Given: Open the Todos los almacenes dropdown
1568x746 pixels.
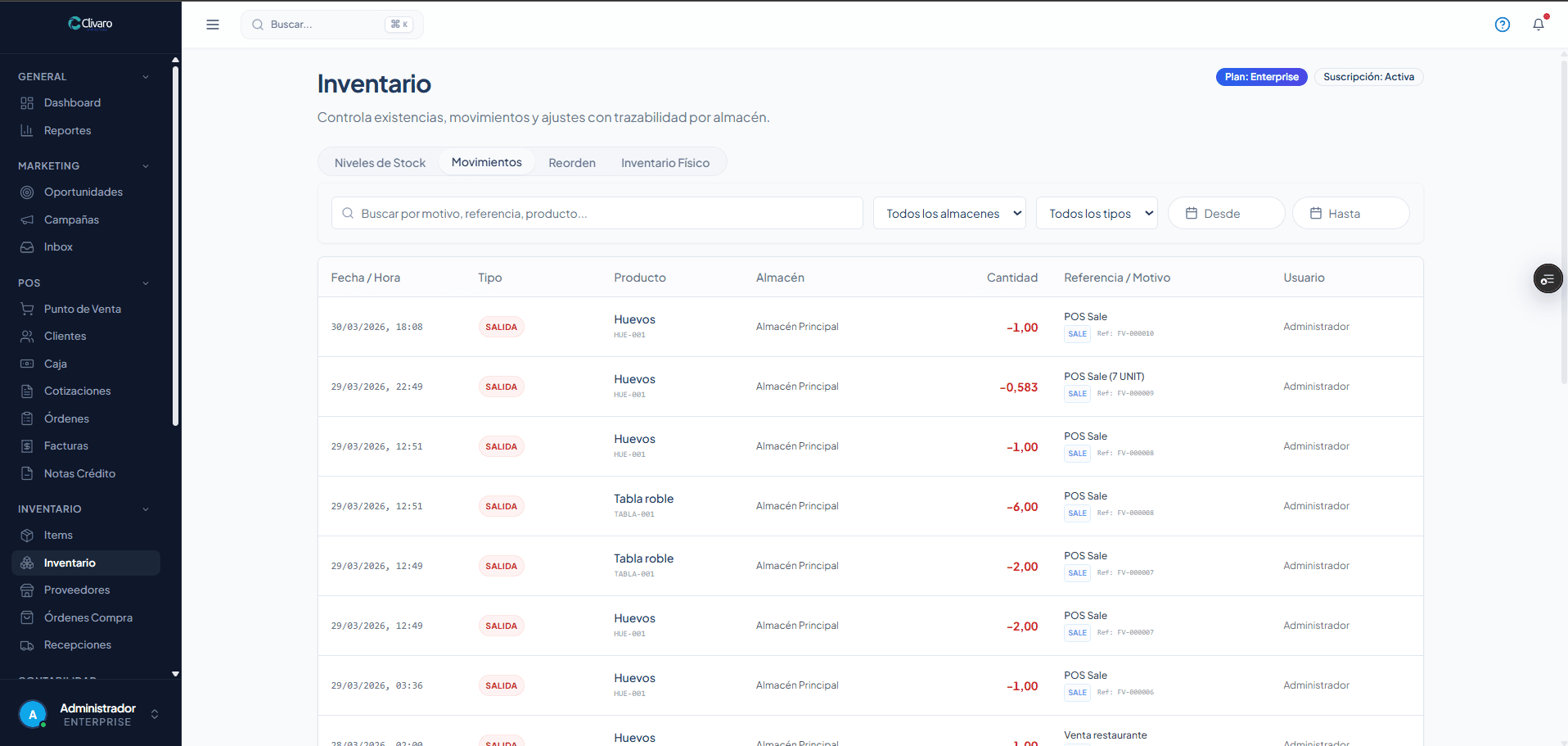Looking at the screenshot, I should [x=949, y=214].
